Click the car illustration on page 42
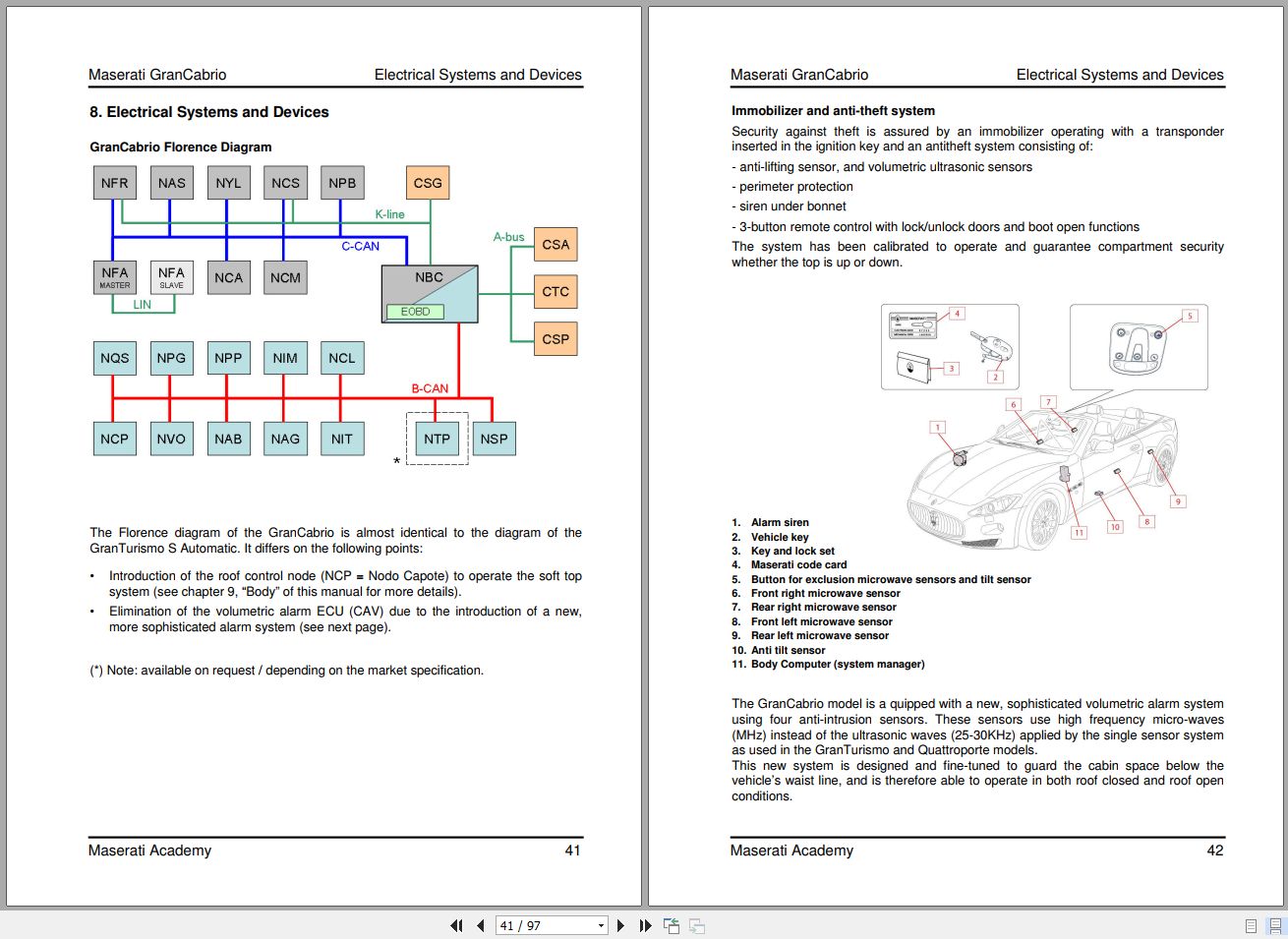 (x=1043, y=477)
